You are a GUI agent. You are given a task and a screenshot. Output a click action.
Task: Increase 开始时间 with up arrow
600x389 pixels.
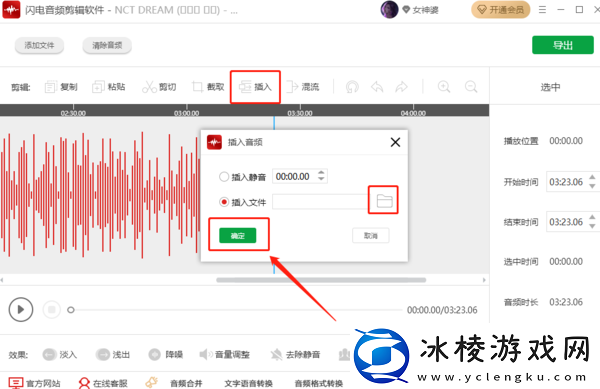click(x=592, y=177)
